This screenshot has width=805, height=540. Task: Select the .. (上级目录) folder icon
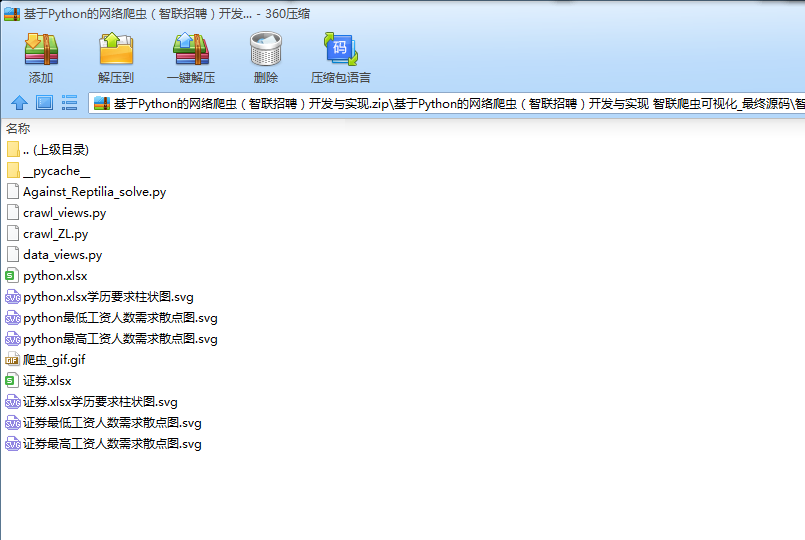13,149
